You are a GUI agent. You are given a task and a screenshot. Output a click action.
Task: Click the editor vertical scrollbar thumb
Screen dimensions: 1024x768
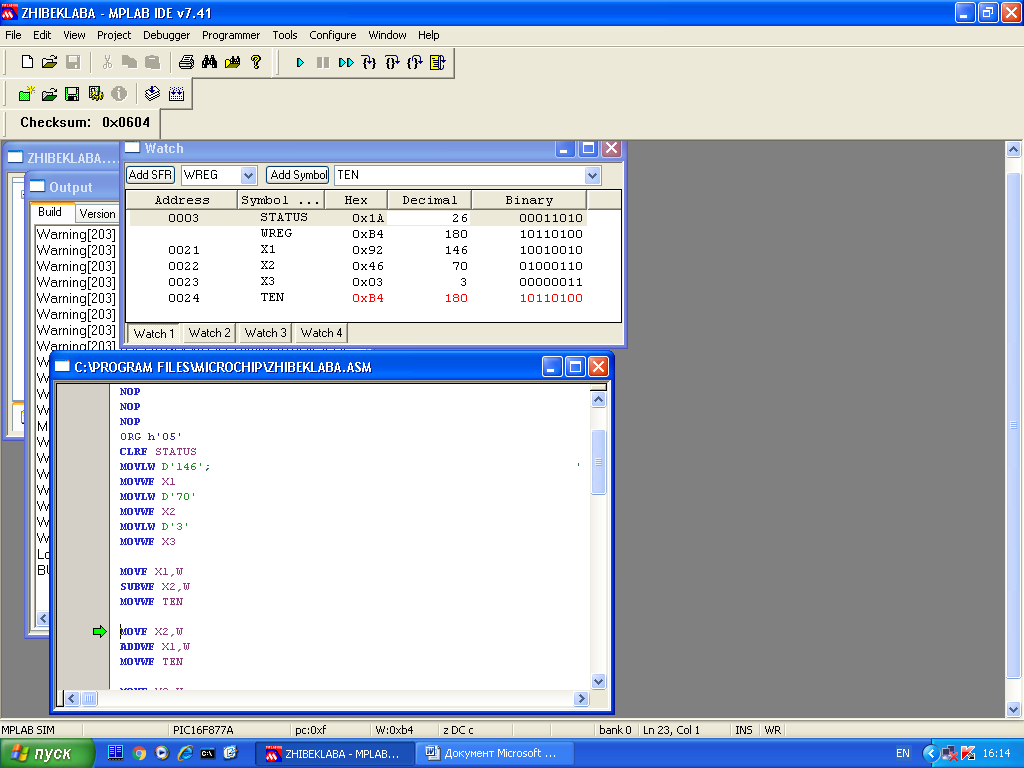pos(598,462)
